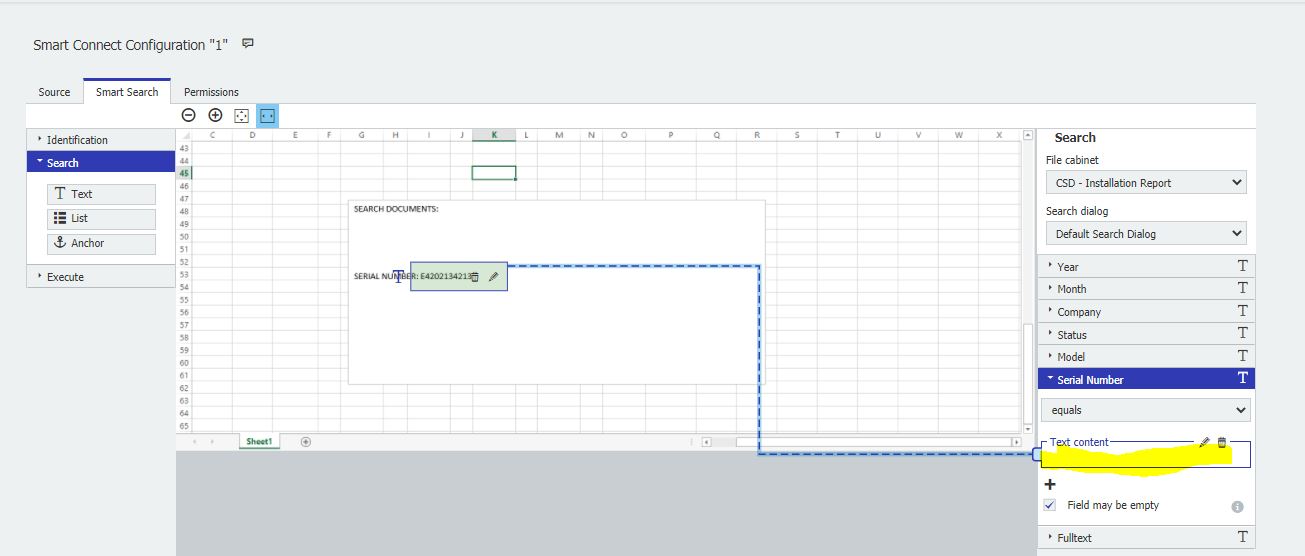Uncheck the Field may be empty checkbox

1049,506
